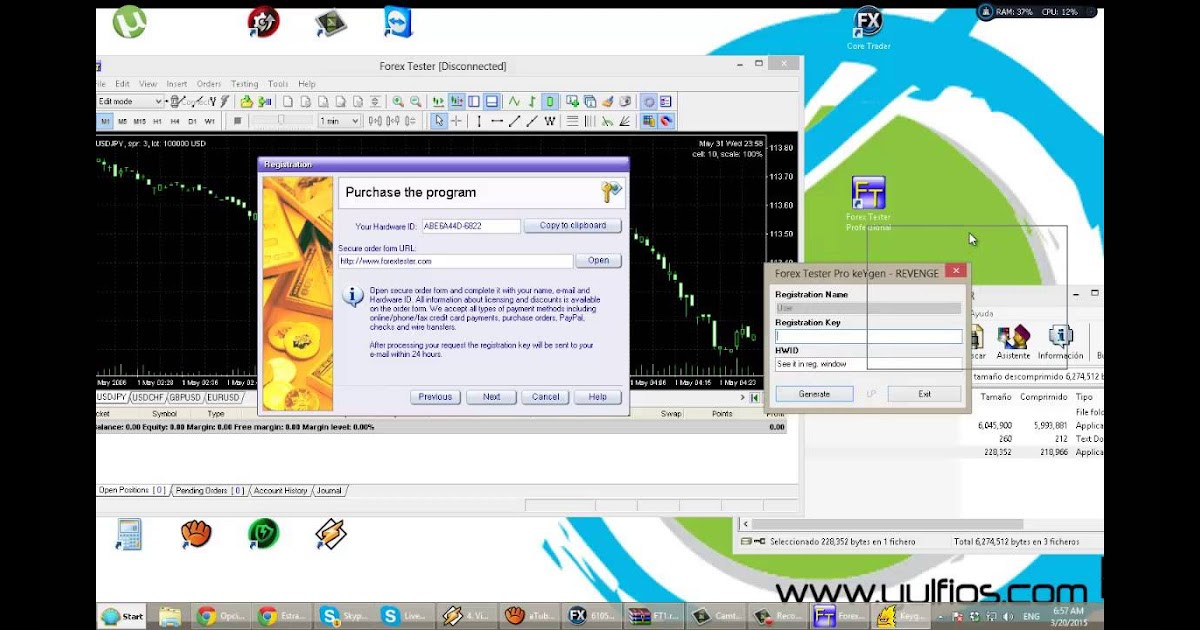
Task: Select the trend line drawing tool
Action: 515,121
